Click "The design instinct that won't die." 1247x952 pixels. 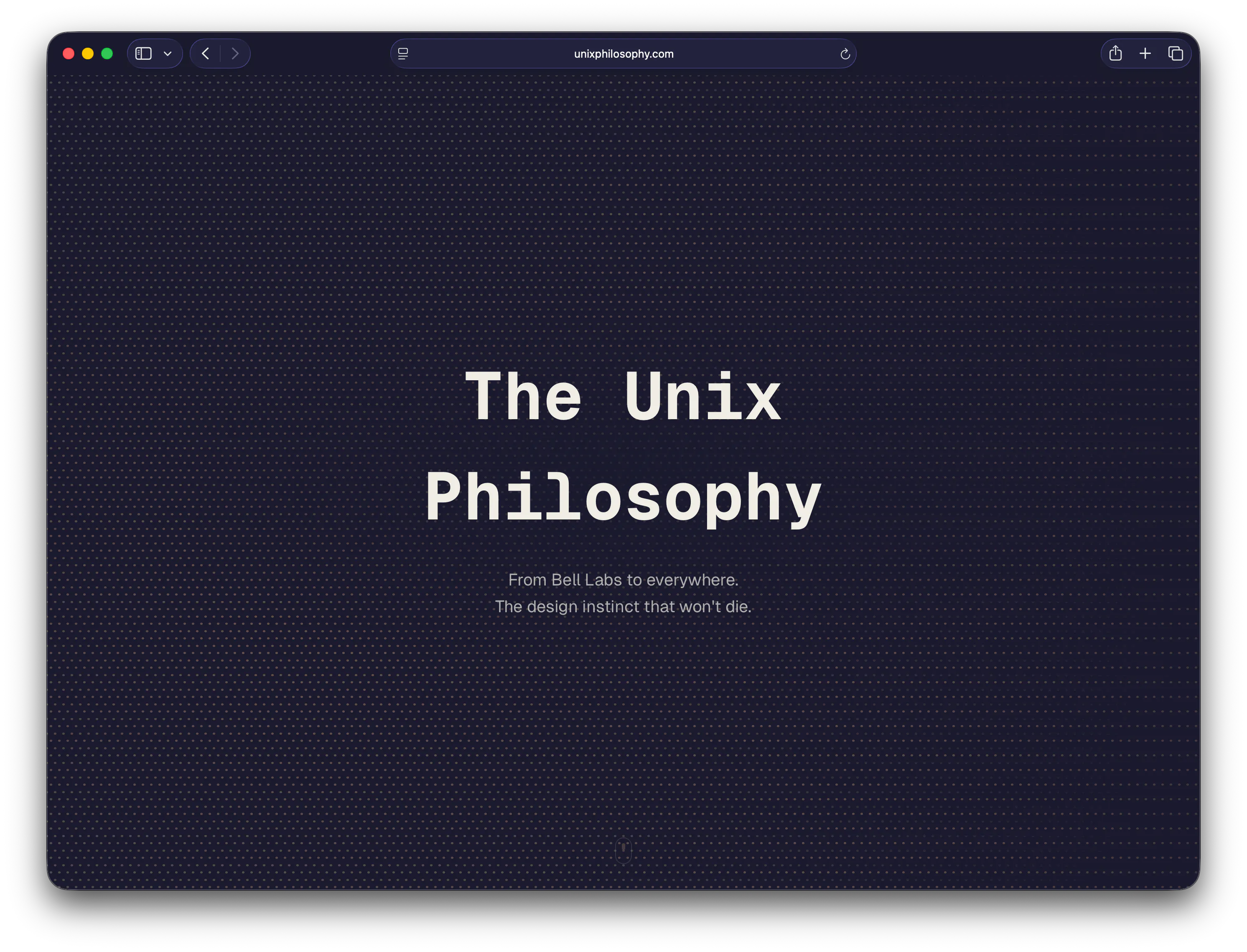(x=623, y=606)
